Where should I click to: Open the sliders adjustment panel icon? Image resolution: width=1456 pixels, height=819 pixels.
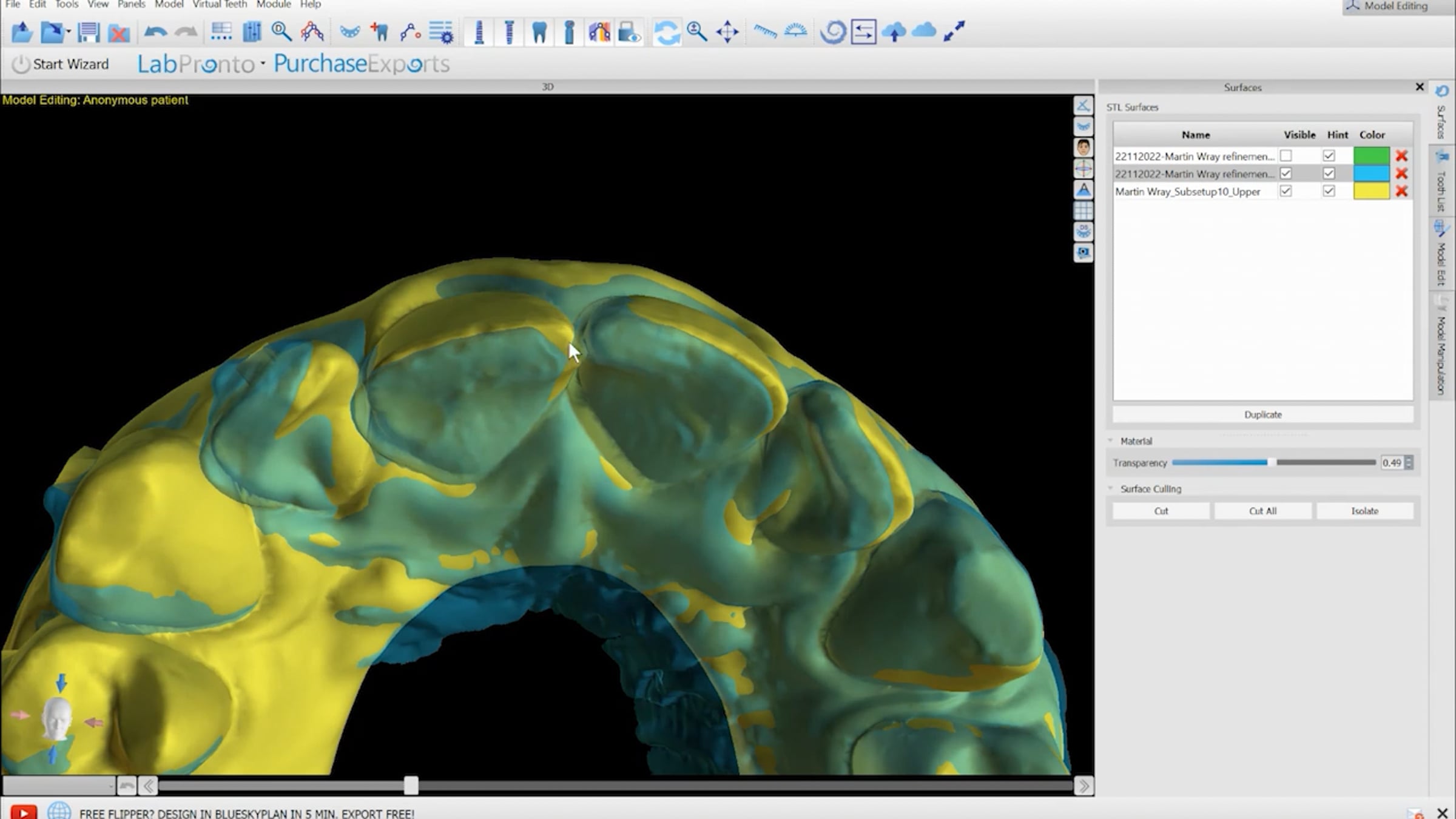[x=252, y=32]
